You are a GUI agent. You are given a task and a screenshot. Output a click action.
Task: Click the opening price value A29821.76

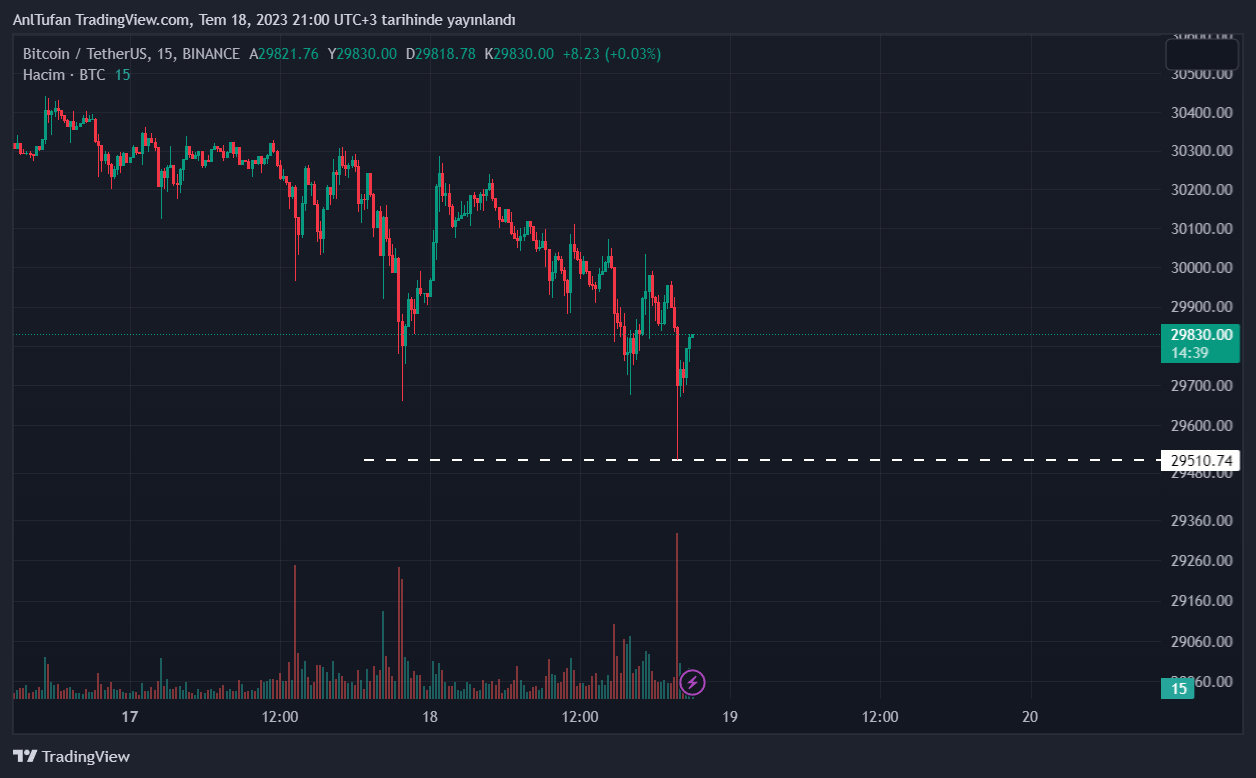pos(284,54)
